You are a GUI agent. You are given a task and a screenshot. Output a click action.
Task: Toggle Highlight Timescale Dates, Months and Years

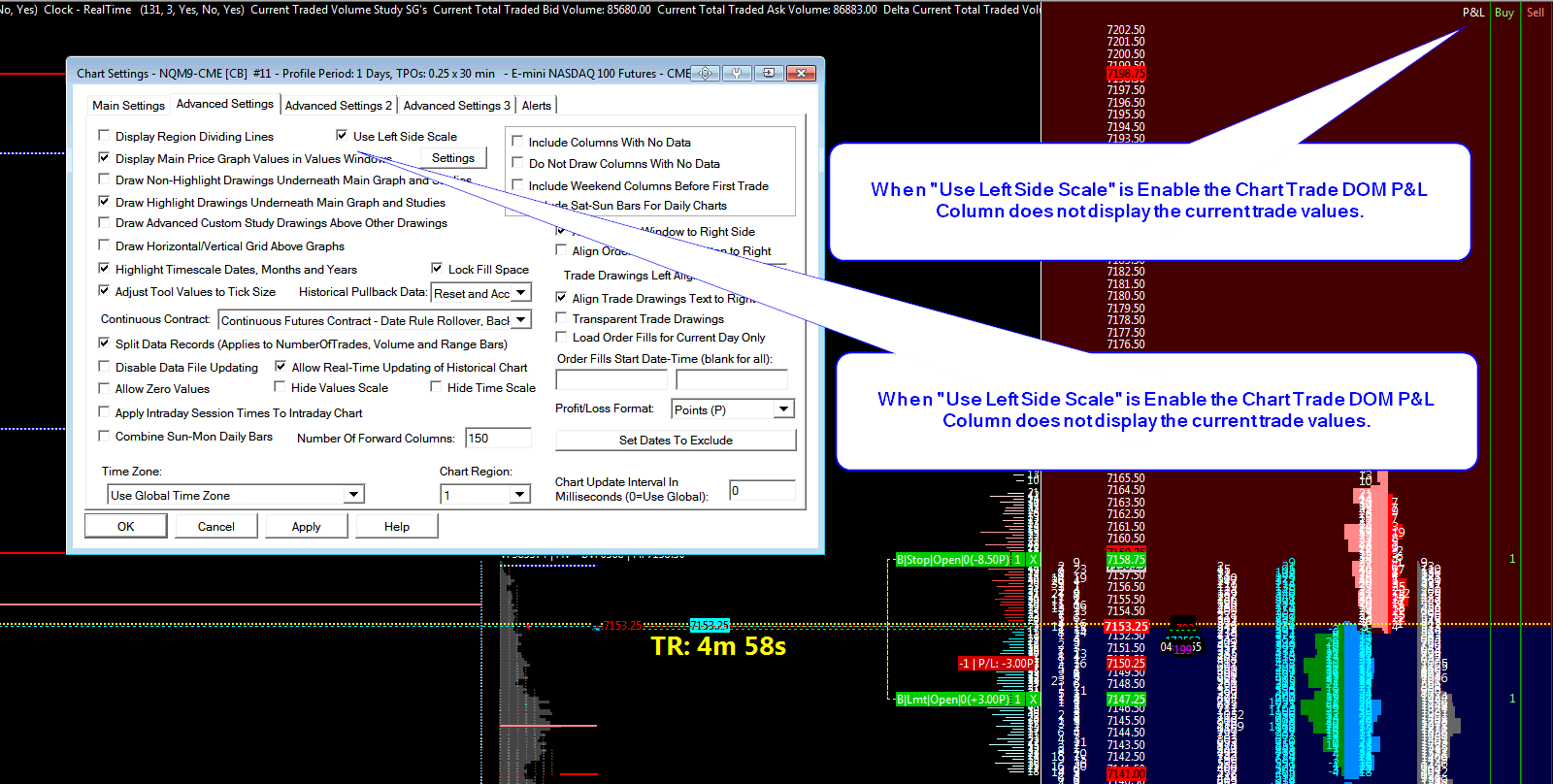(x=104, y=269)
